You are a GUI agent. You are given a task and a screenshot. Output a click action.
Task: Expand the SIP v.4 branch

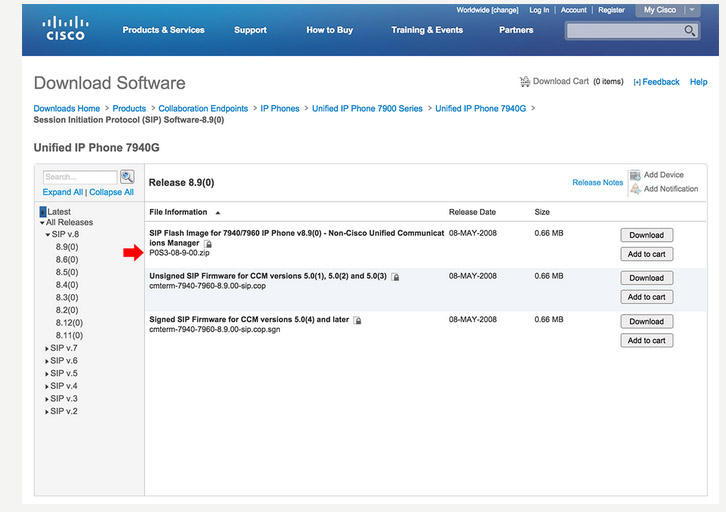47,386
